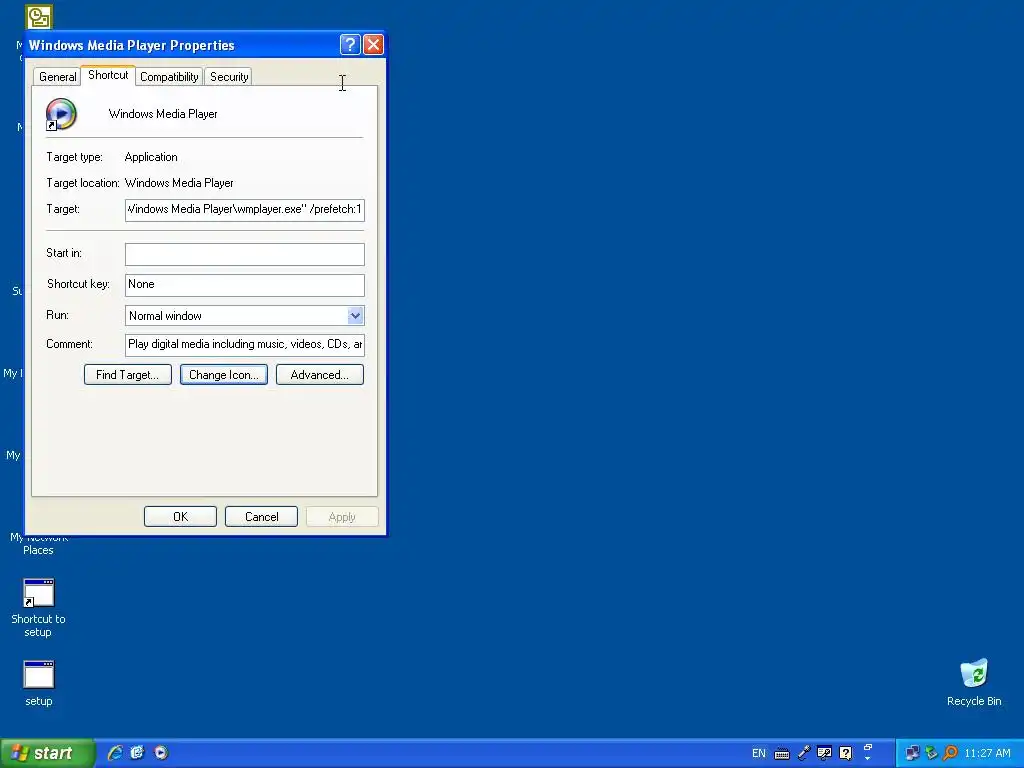Select the Shortcut tab
The height and width of the screenshot is (768, 1024).
[x=108, y=75]
